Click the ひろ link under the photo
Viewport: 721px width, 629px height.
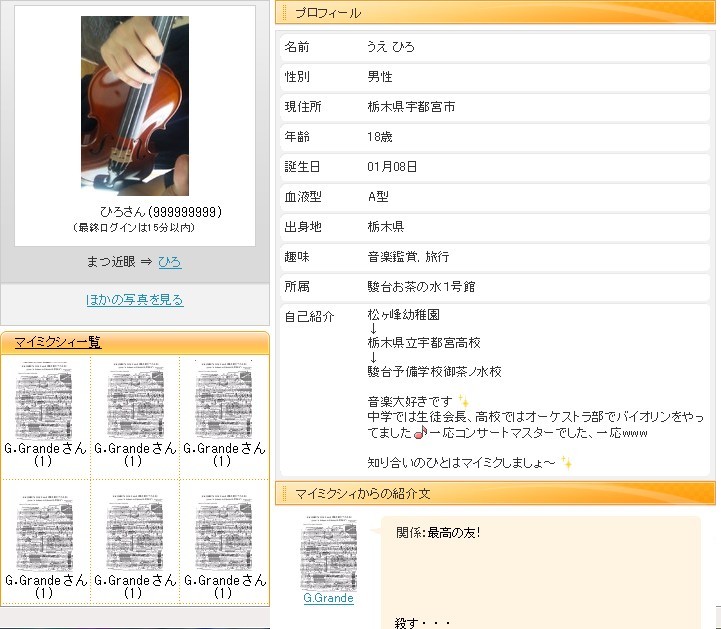170,262
